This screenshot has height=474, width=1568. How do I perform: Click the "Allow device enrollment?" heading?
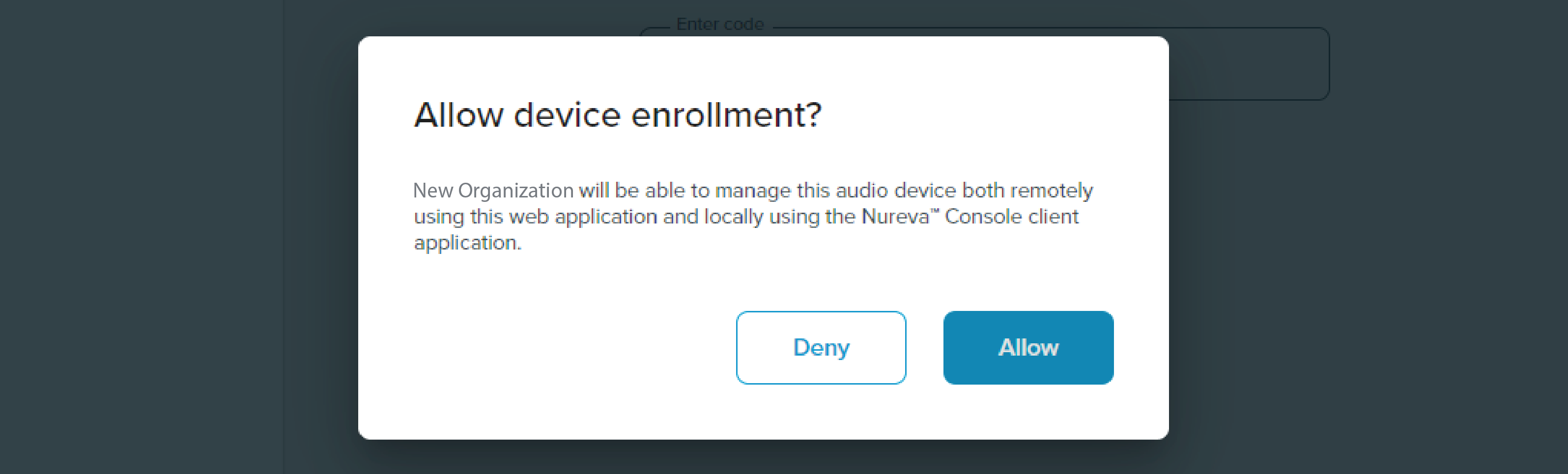pos(618,115)
